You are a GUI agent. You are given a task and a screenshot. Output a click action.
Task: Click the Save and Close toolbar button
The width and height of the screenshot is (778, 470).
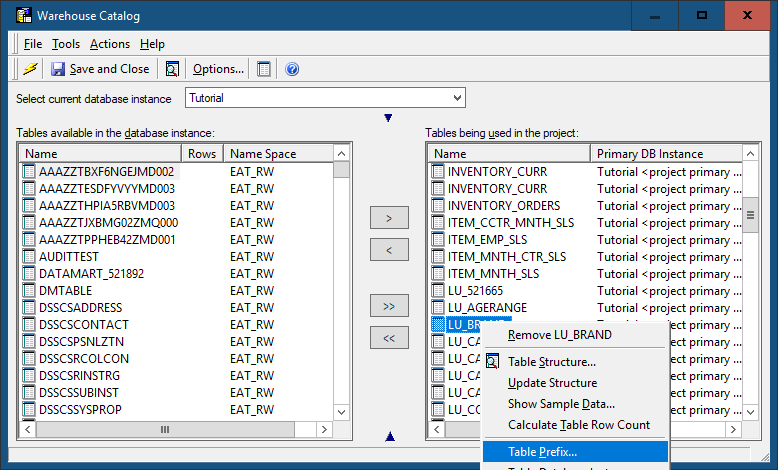(x=100, y=69)
